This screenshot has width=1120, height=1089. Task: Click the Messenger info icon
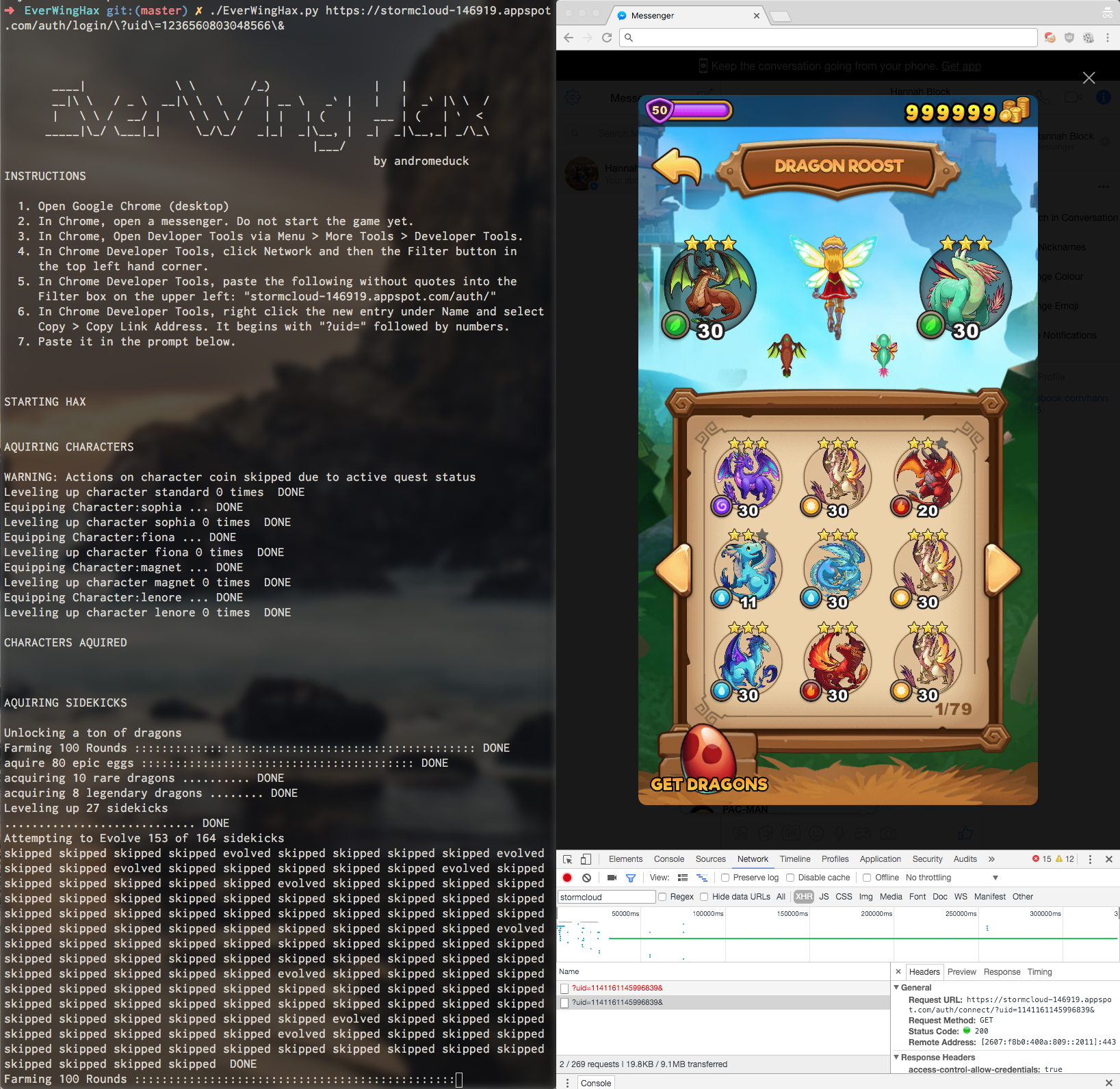1104,97
